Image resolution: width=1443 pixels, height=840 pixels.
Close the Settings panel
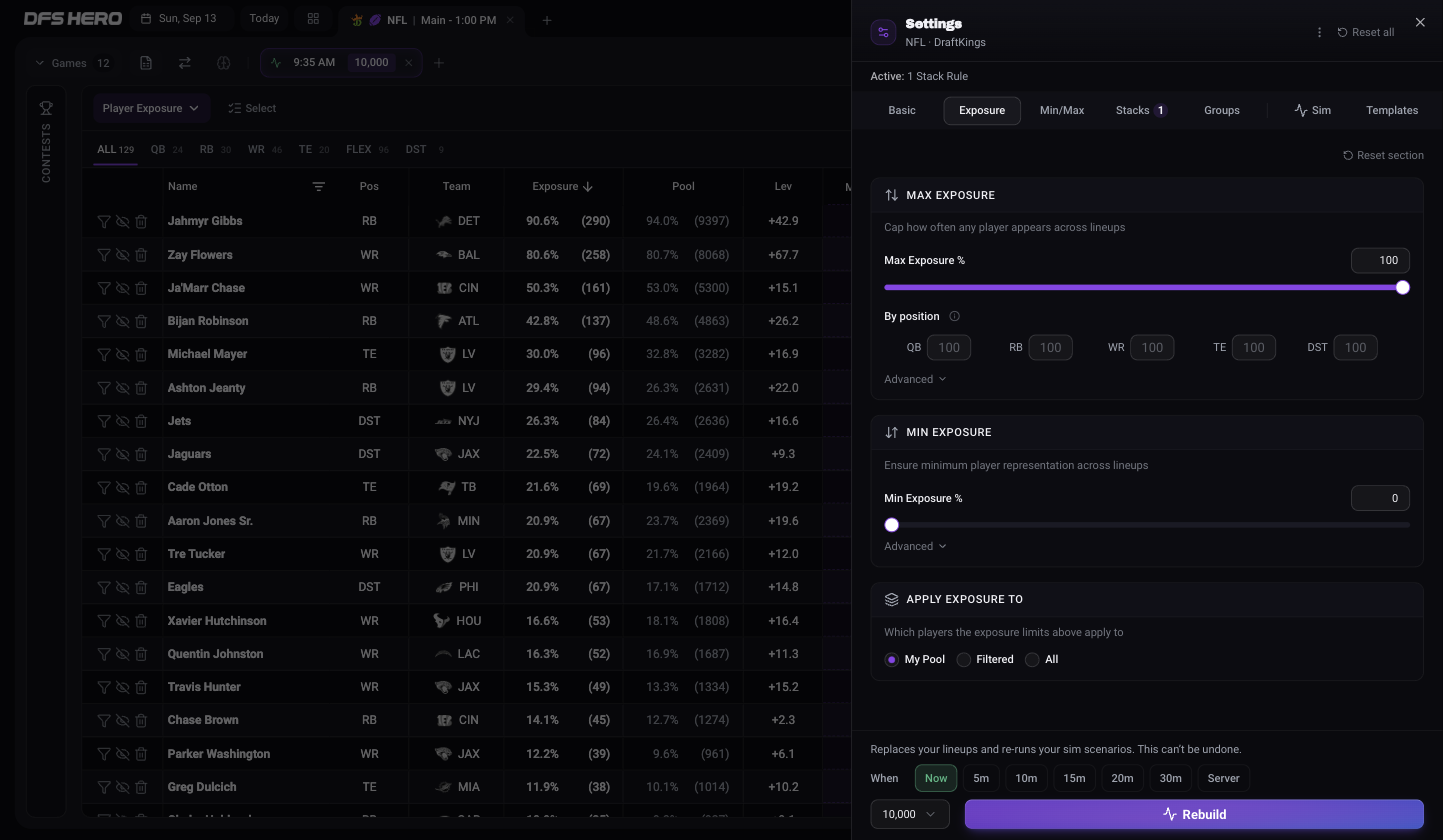[x=1420, y=22]
